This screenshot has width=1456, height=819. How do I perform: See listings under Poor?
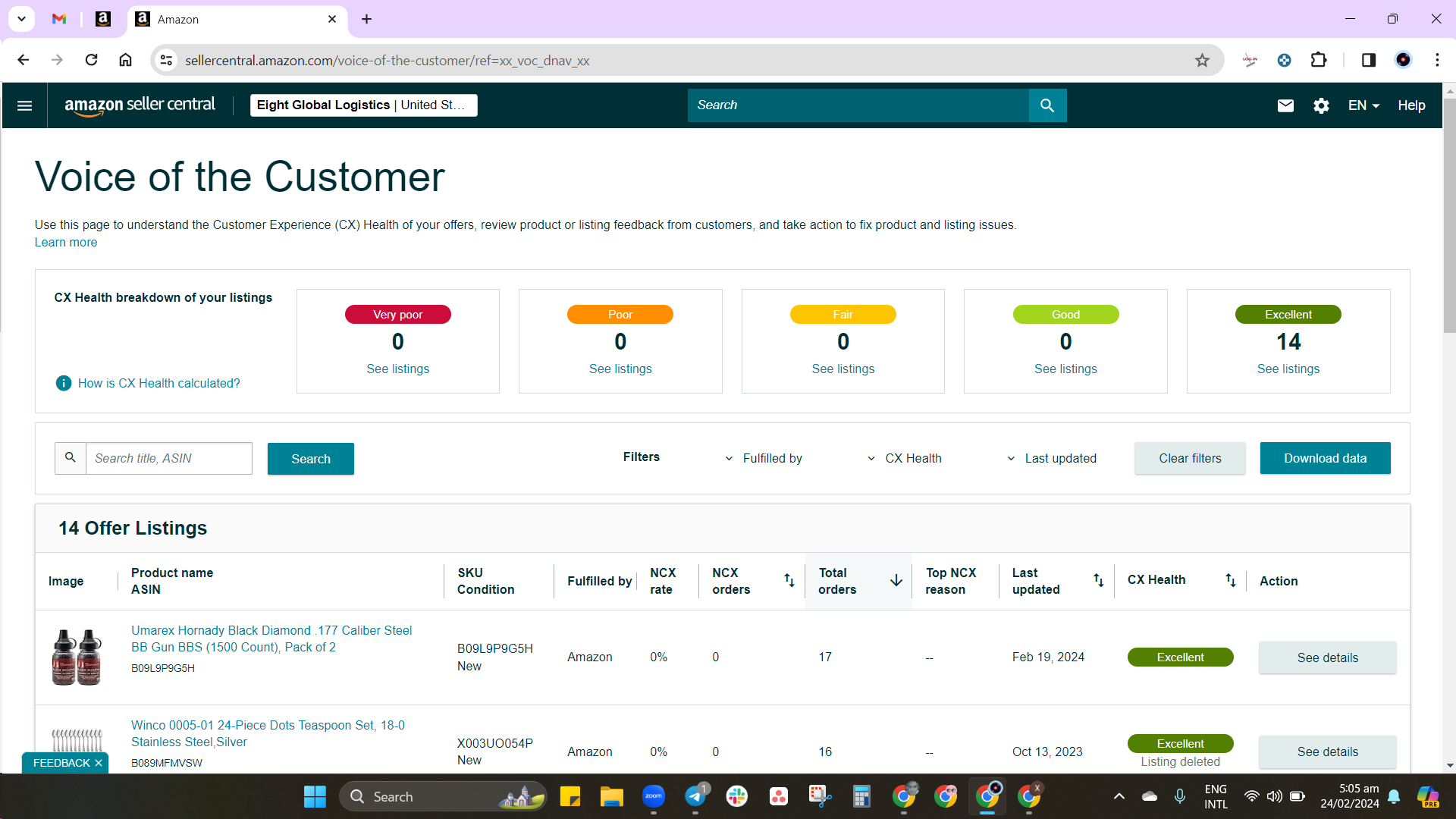click(620, 369)
